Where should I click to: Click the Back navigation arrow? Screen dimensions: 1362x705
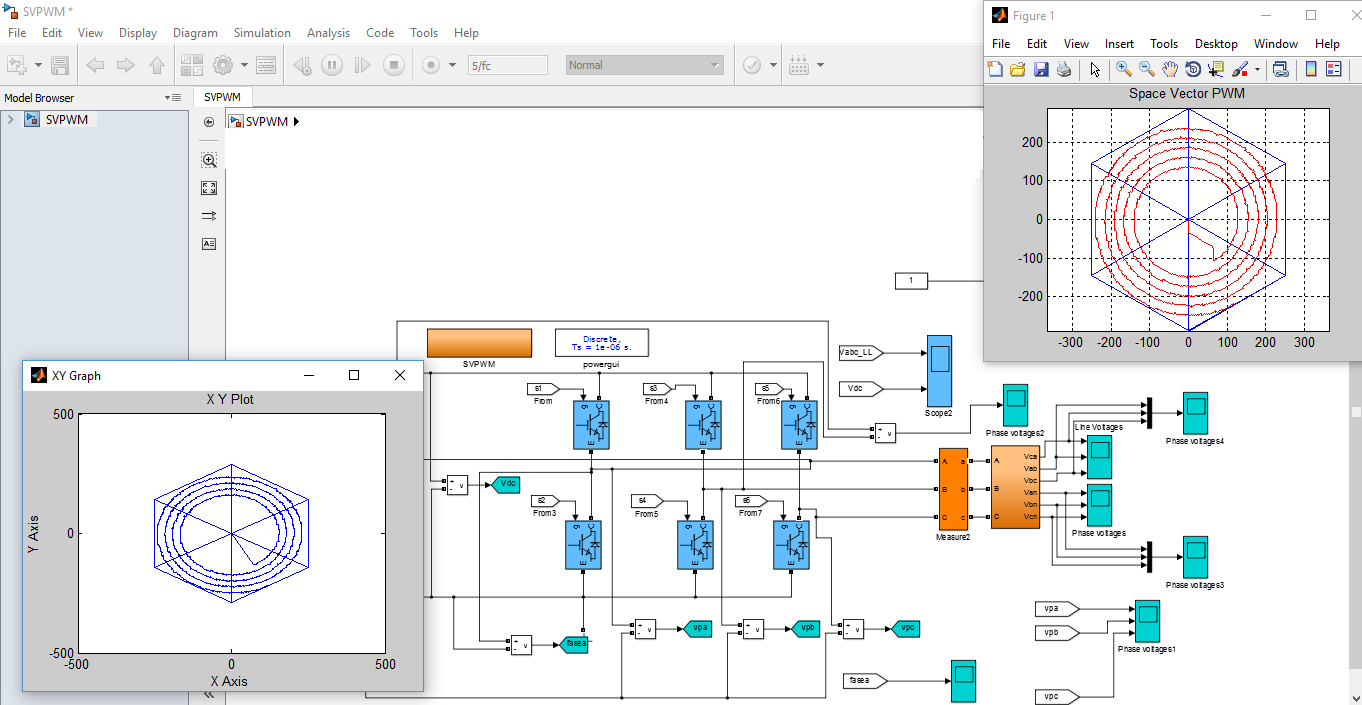coord(95,65)
